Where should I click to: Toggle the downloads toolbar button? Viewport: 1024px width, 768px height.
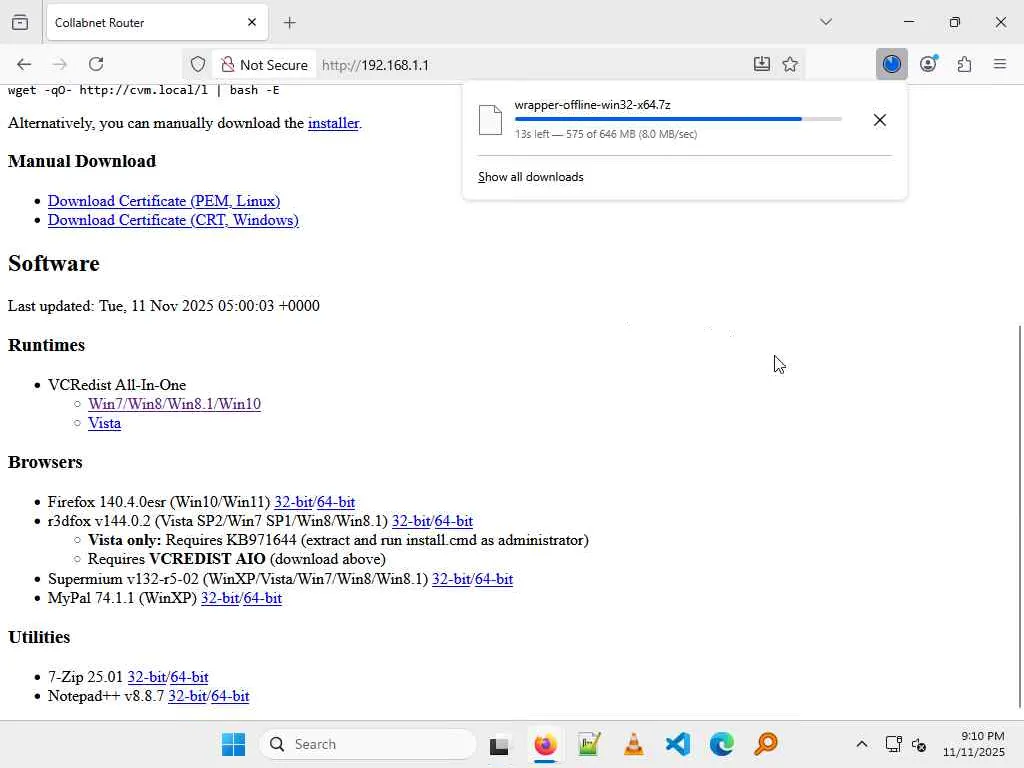pyautogui.click(x=891, y=64)
